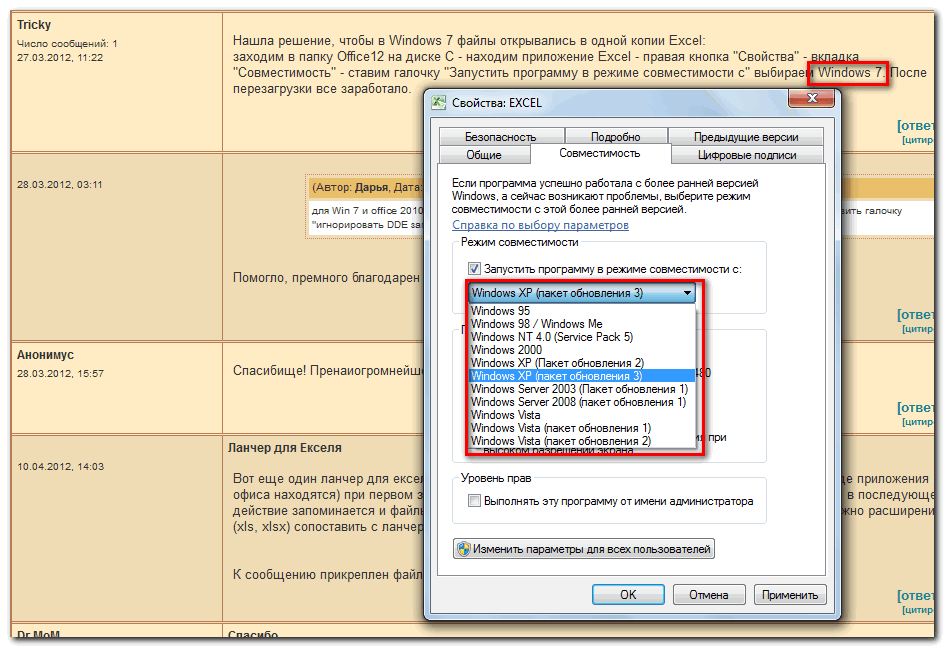Pick the highlighted Windows XP (пакет обновления 3) list entry

(582, 376)
